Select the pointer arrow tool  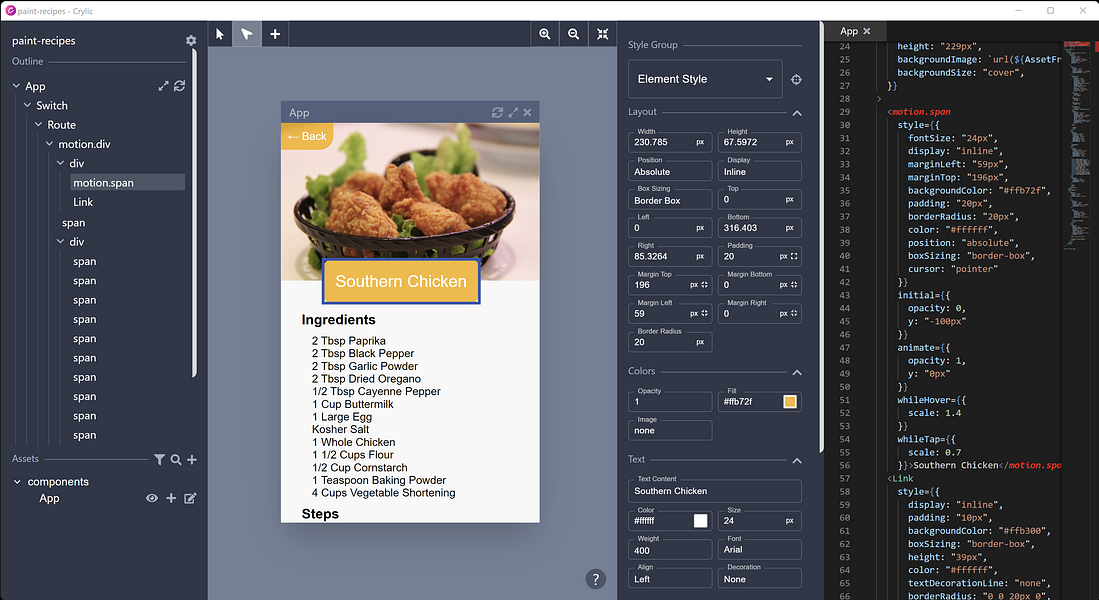click(x=220, y=34)
